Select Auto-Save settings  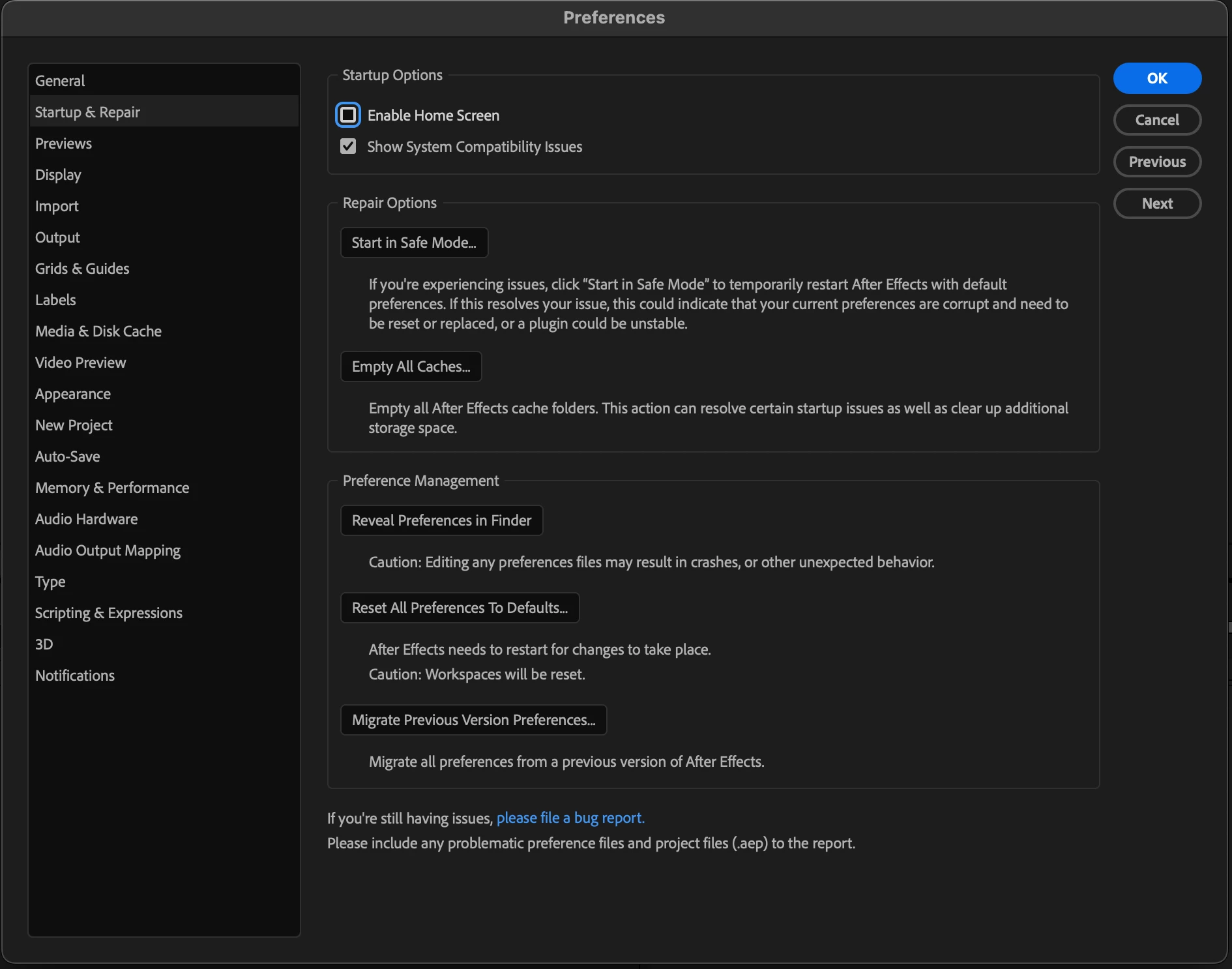tap(164, 456)
